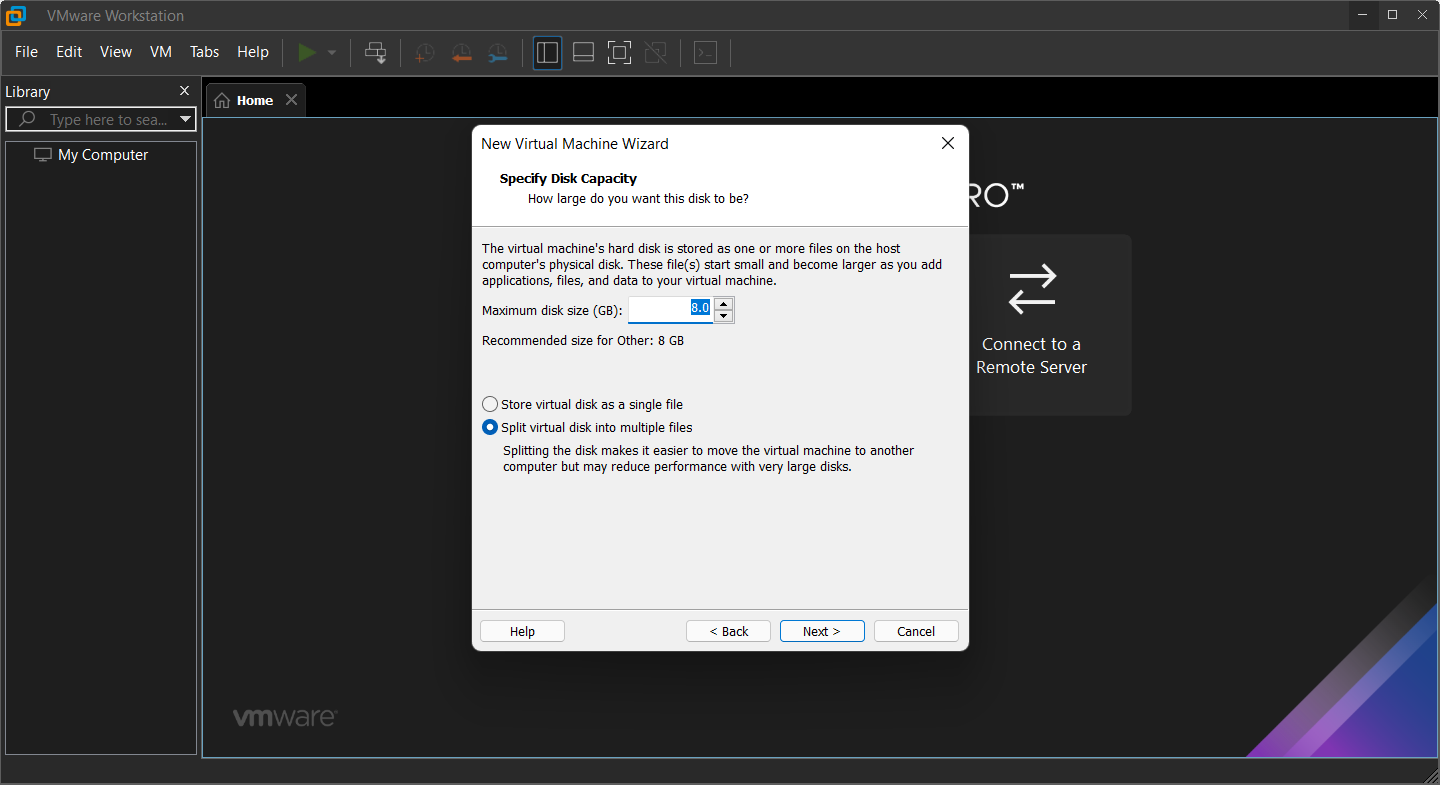1440x785 pixels.
Task: Open the Tabs menu
Action: point(205,52)
